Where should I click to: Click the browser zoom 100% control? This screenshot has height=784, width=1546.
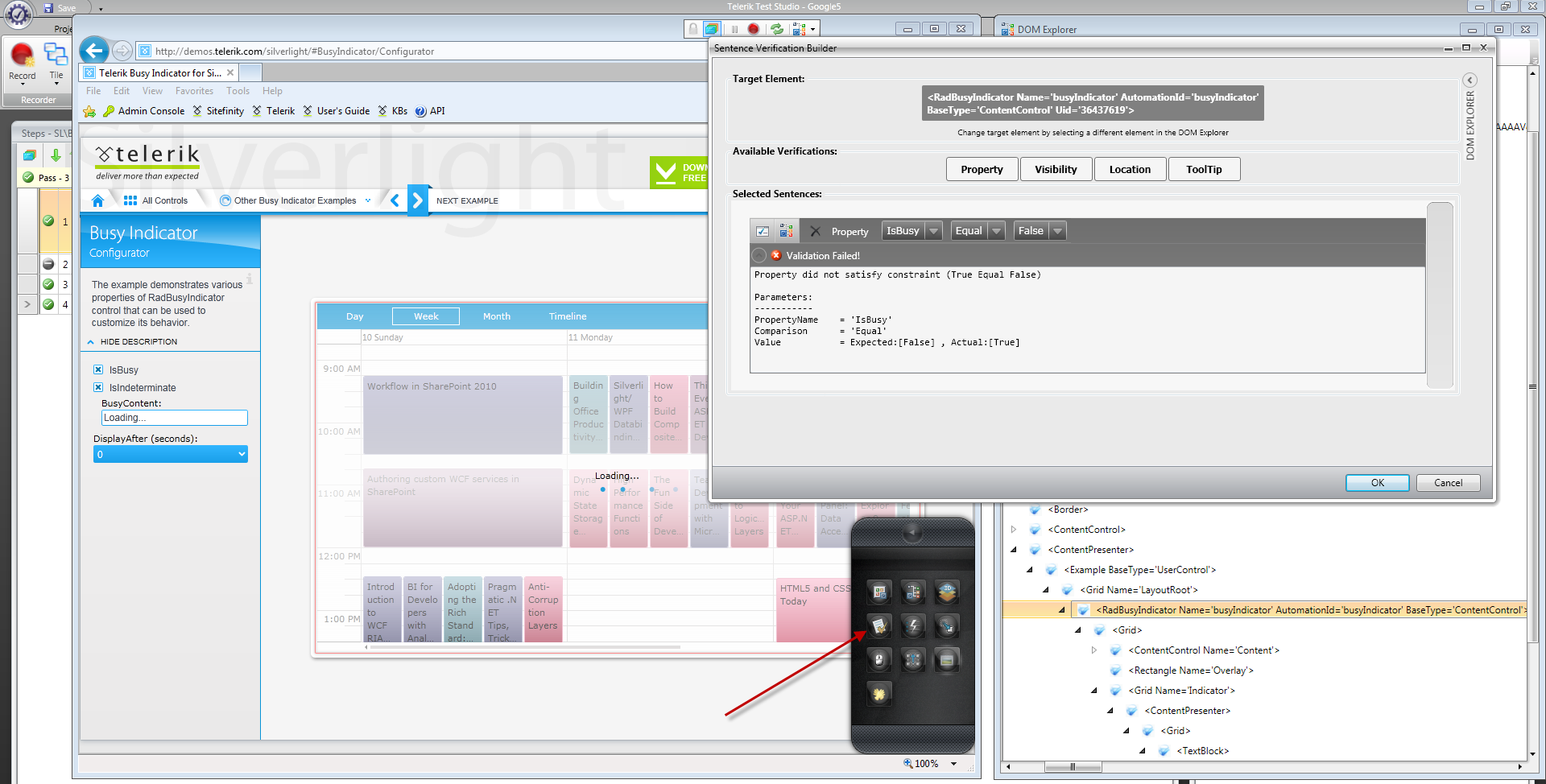click(930, 764)
